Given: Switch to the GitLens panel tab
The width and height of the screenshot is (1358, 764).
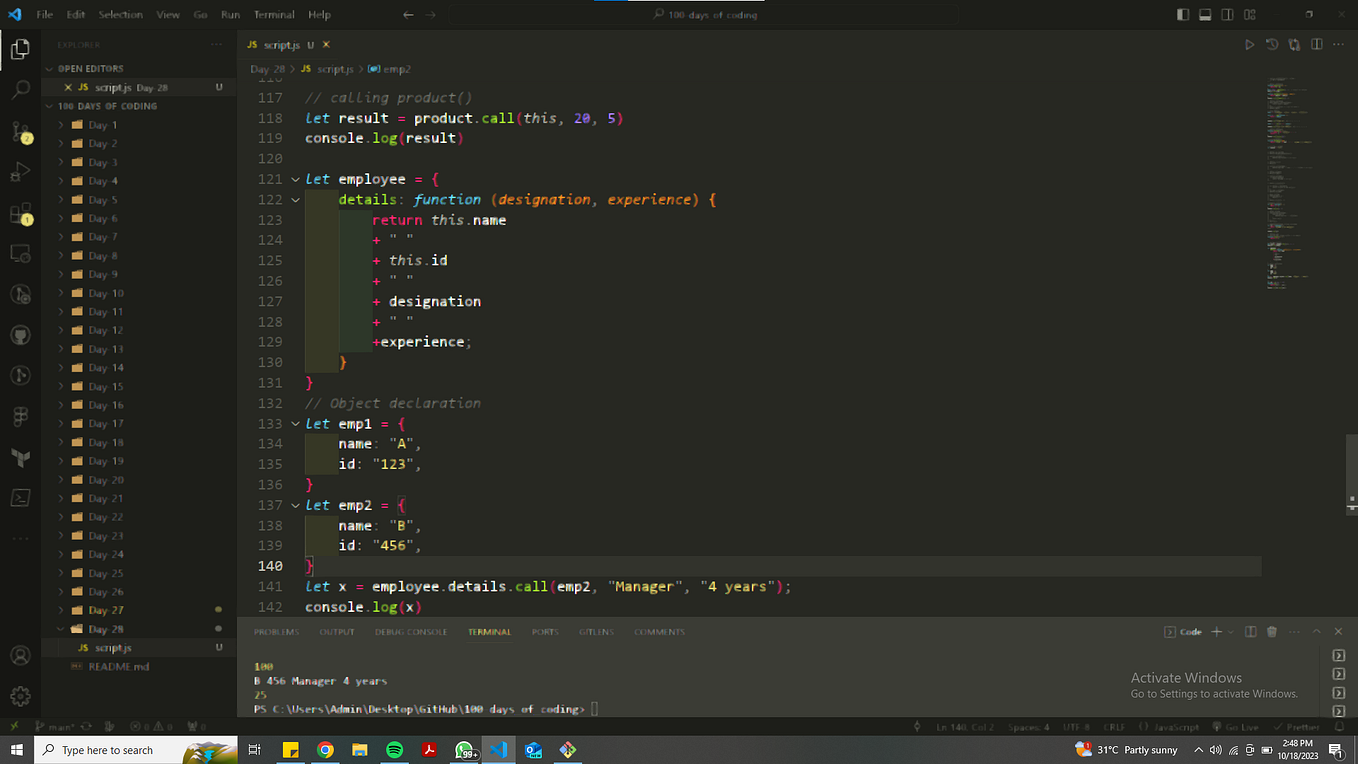Looking at the screenshot, I should (x=596, y=632).
